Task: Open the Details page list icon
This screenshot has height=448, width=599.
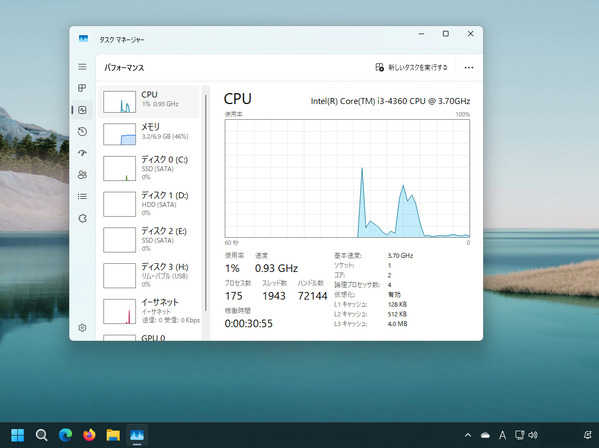Action: click(82, 196)
